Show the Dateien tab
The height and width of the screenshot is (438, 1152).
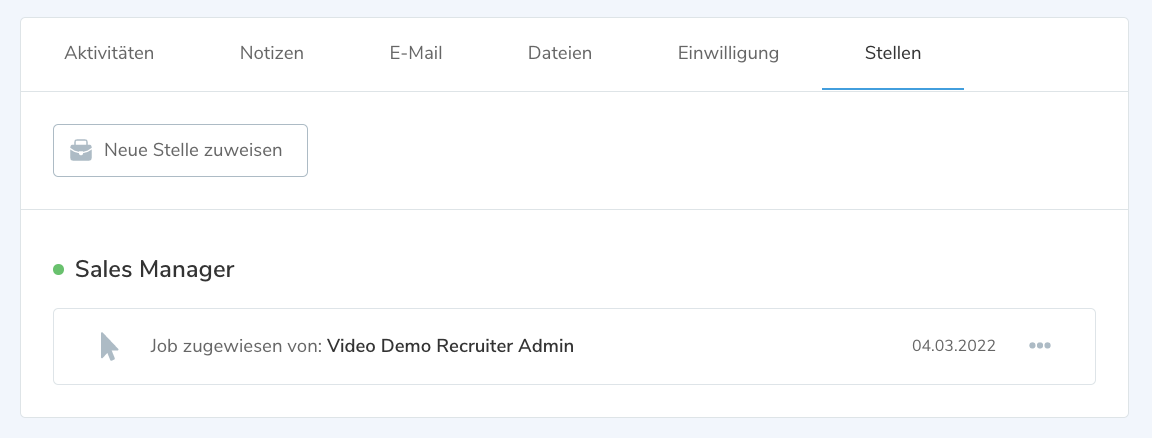pos(560,53)
